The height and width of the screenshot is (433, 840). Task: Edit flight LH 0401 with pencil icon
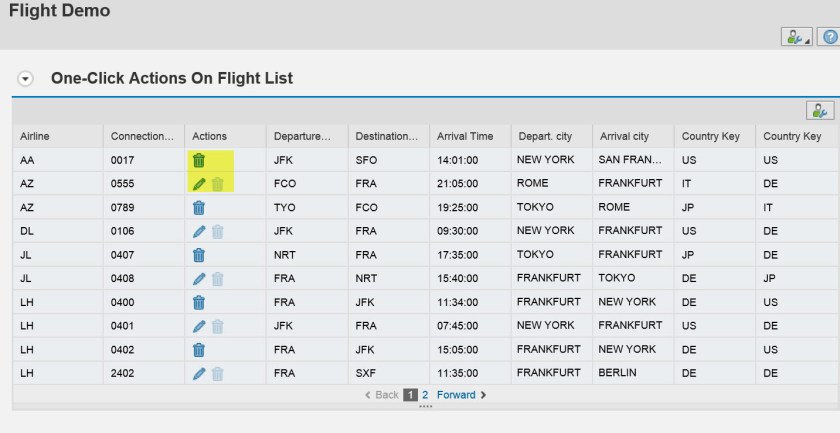pyautogui.click(x=199, y=325)
